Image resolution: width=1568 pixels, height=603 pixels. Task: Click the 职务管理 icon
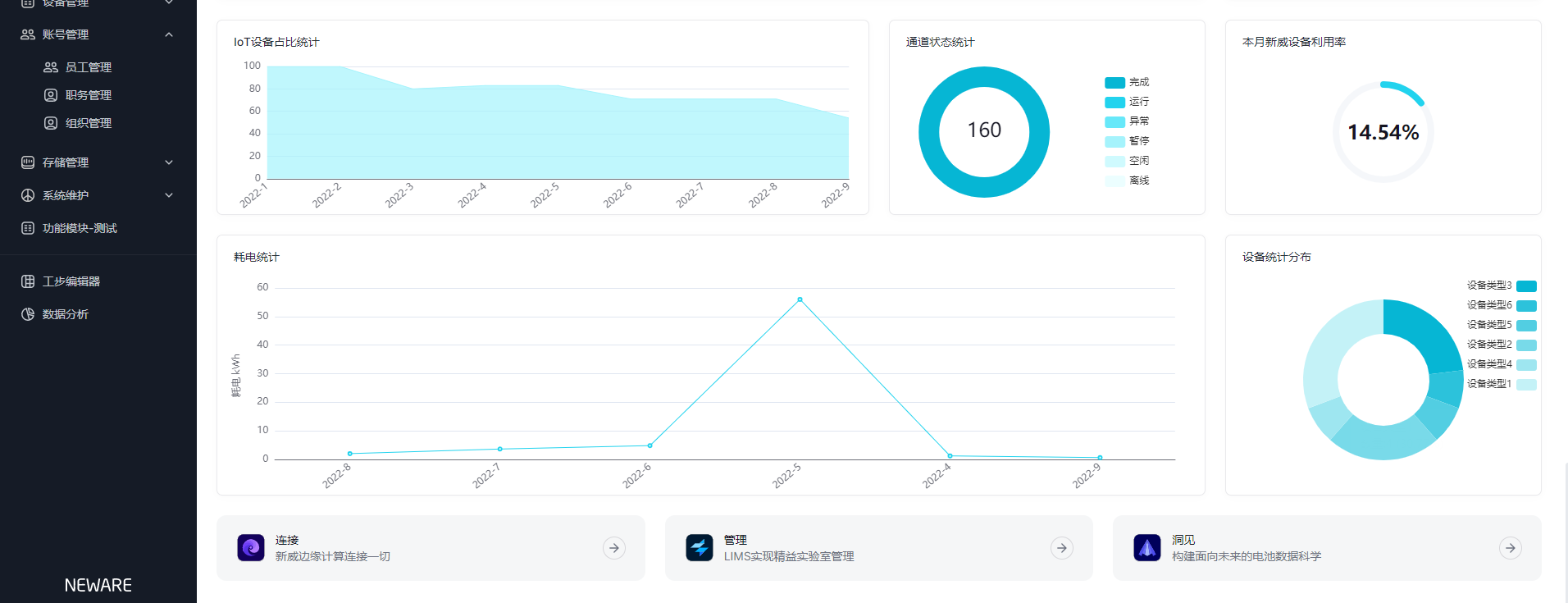51,95
